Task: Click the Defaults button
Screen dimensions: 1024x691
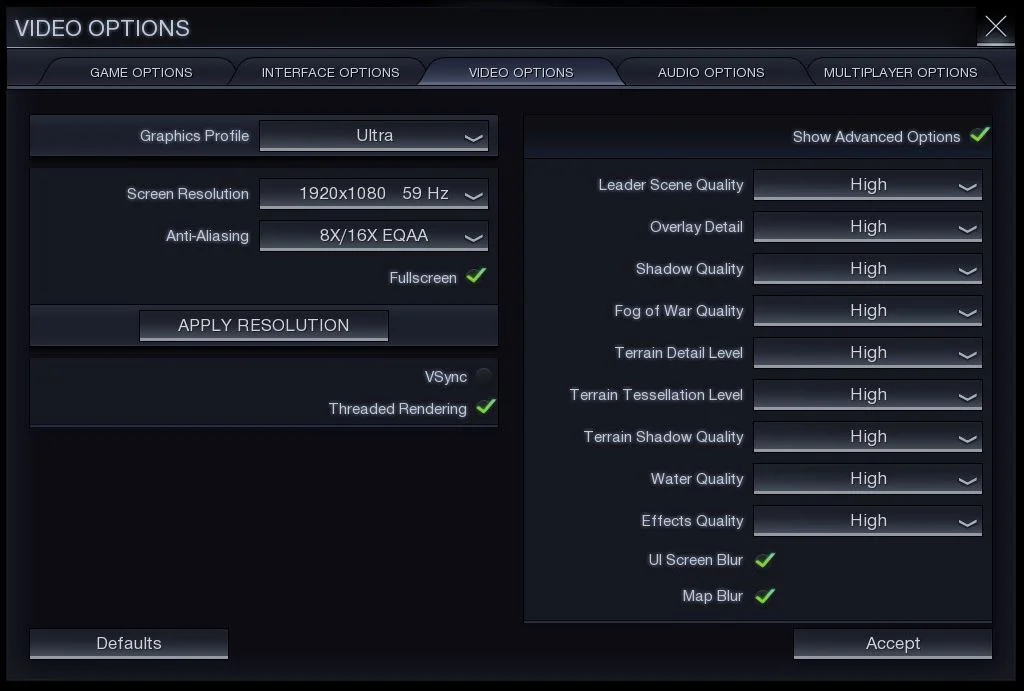Action: (129, 644)
